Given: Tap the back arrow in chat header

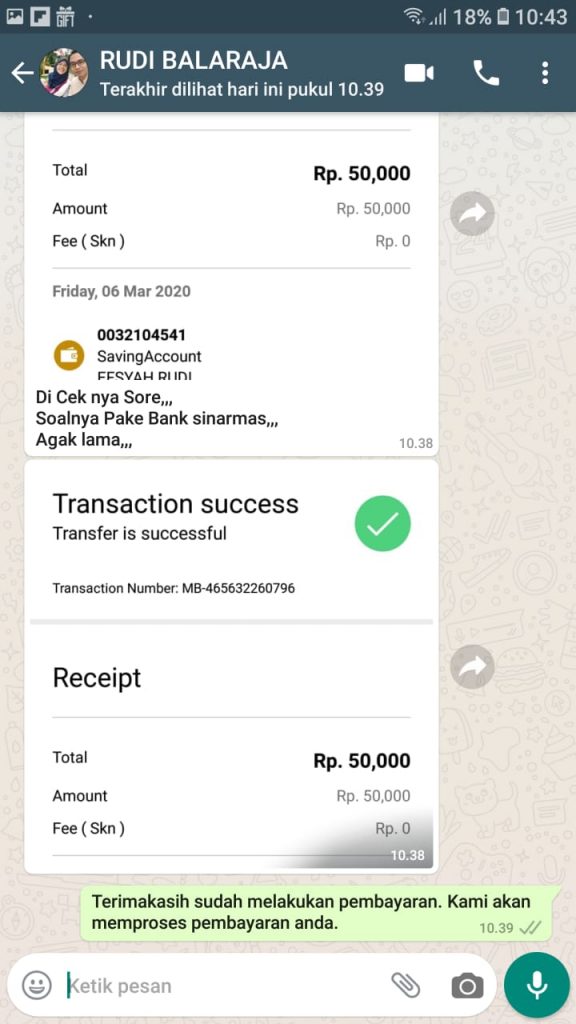Looking at the screenshot, I should [22, 73].
